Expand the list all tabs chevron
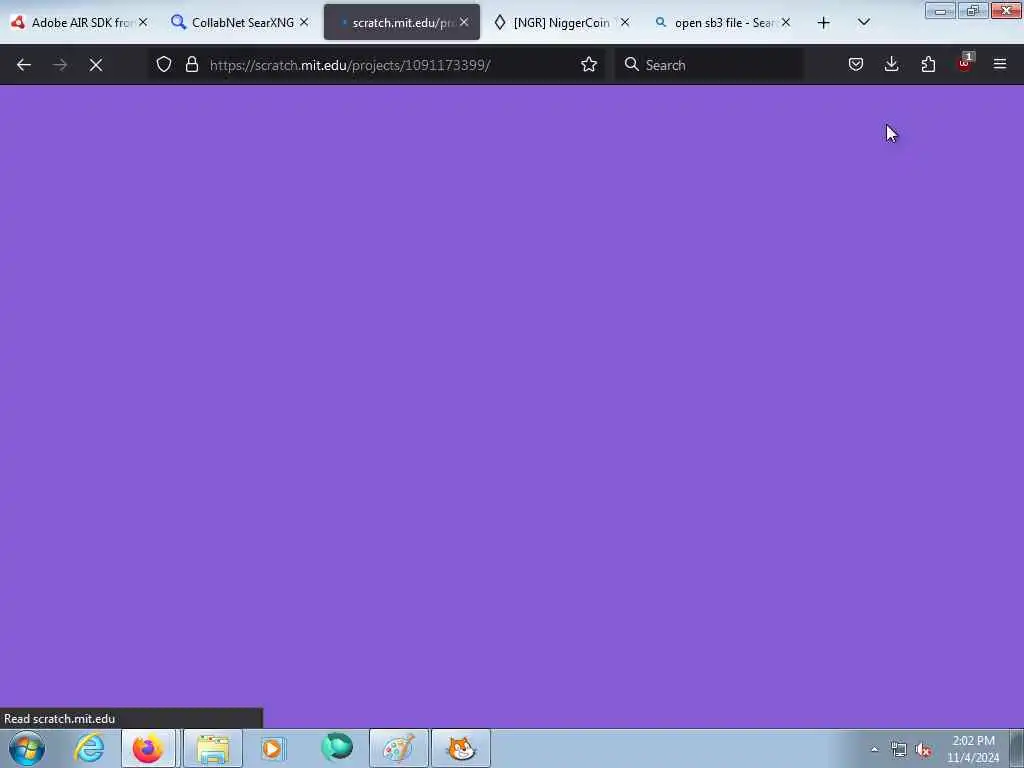Screen dimensions: 1024x768 [863, 22]
